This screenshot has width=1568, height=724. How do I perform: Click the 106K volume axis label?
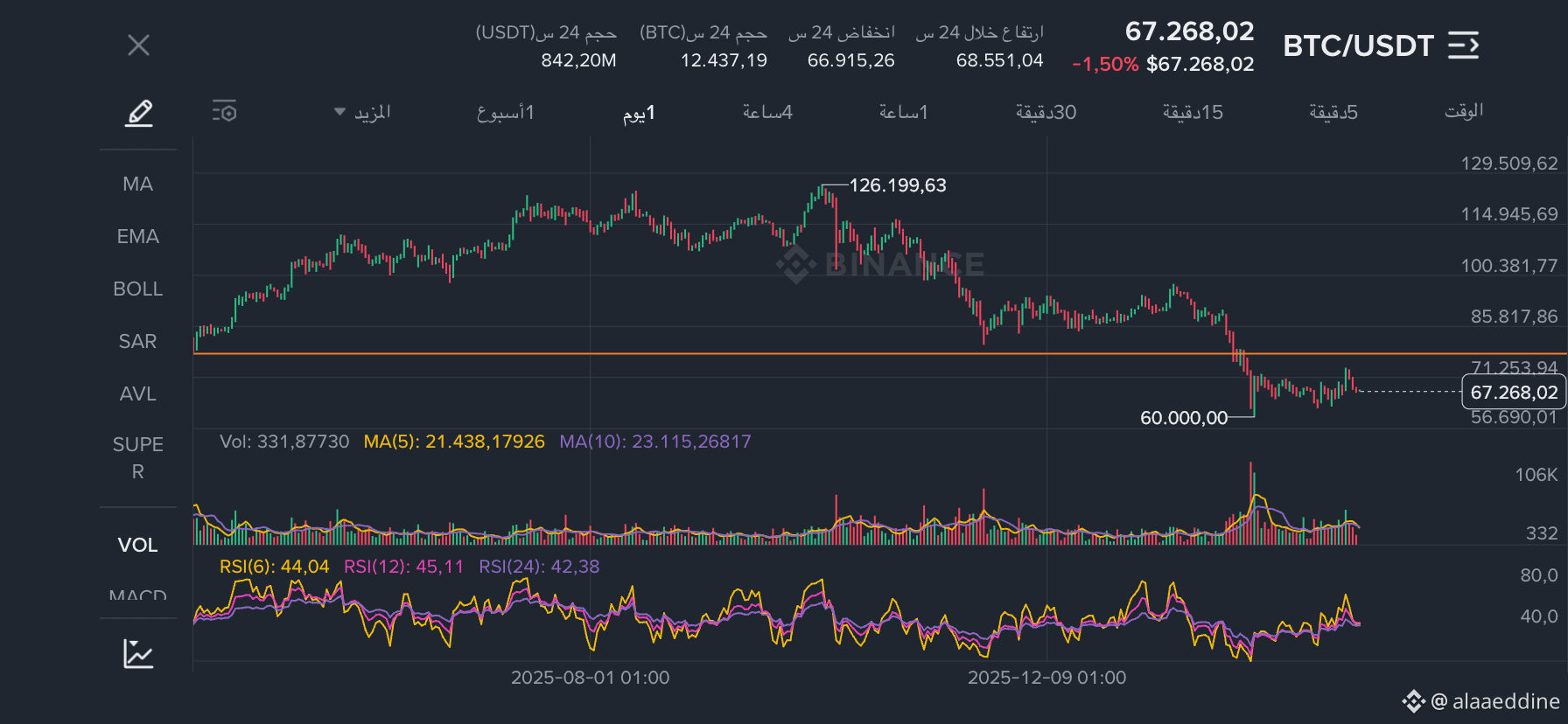[x=1536, y=475]
